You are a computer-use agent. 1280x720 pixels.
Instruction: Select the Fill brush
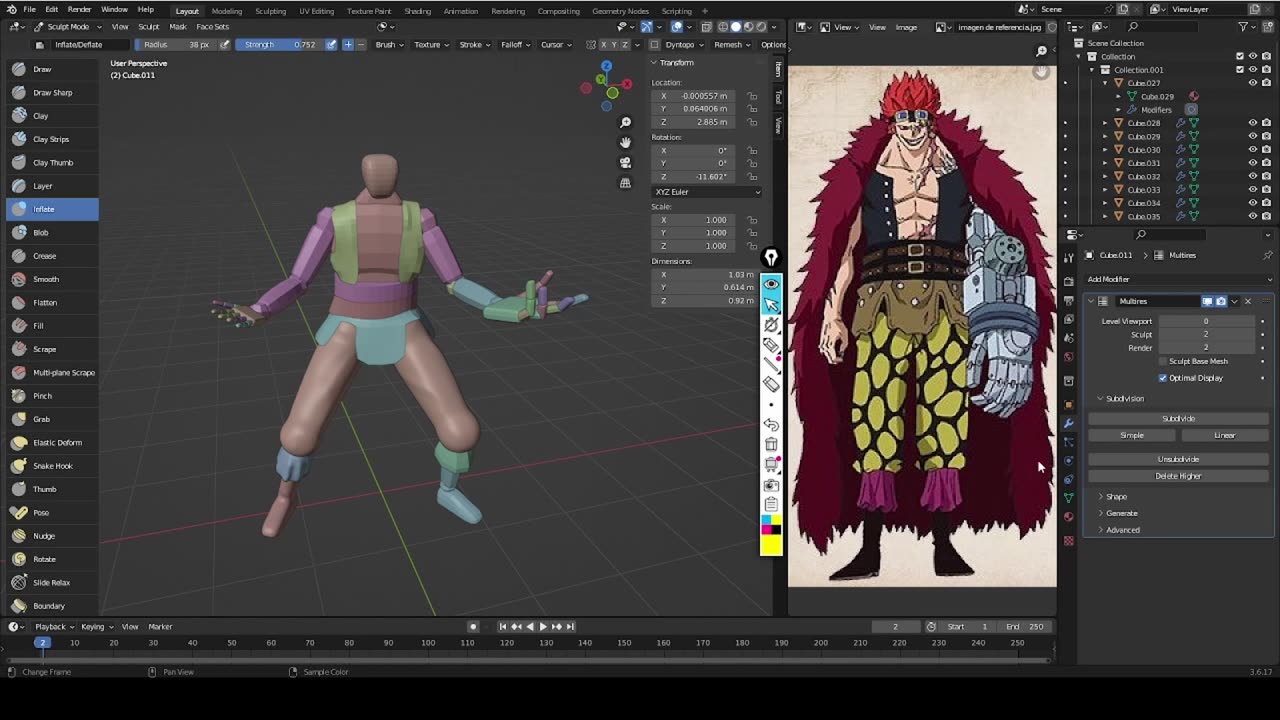[52, 326]
